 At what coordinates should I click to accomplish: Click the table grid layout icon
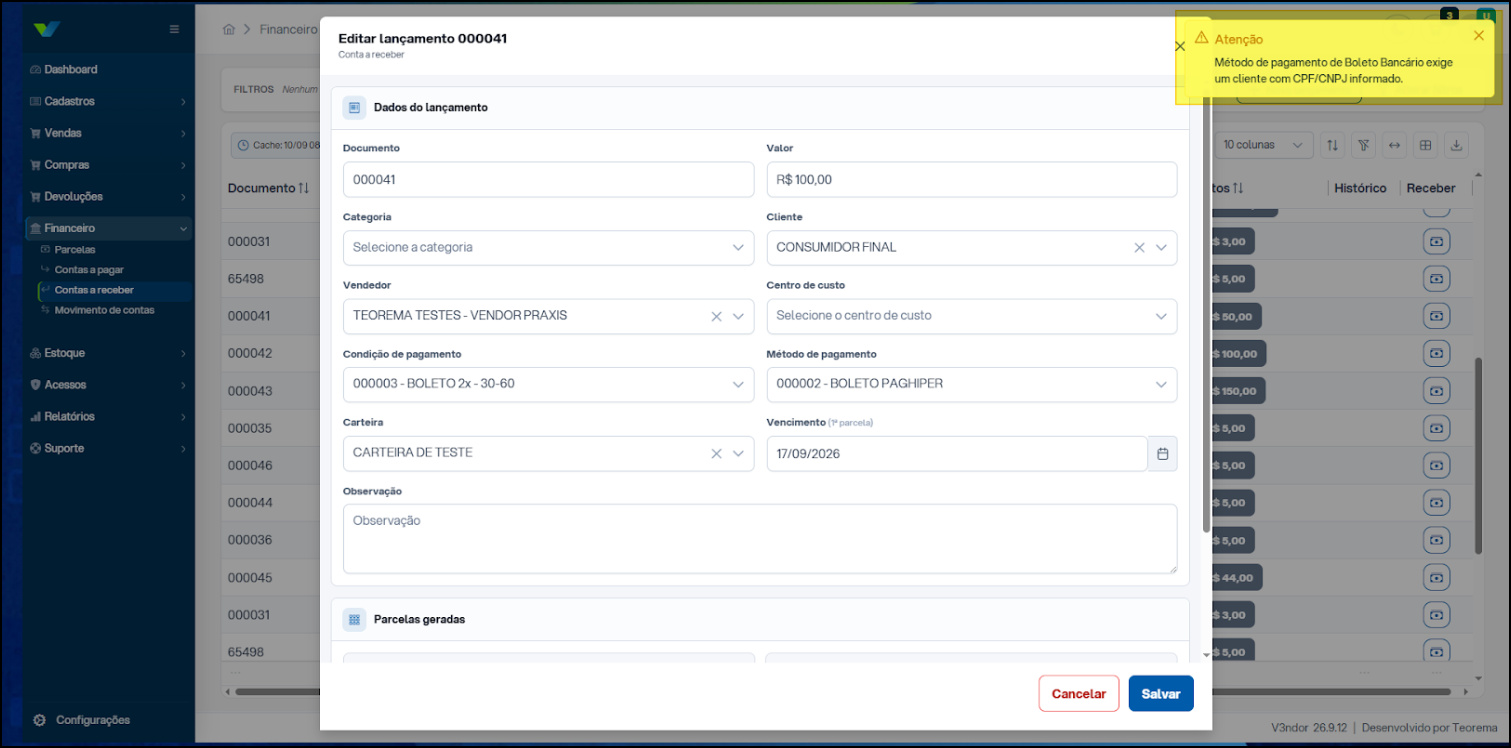[1426, 145]
